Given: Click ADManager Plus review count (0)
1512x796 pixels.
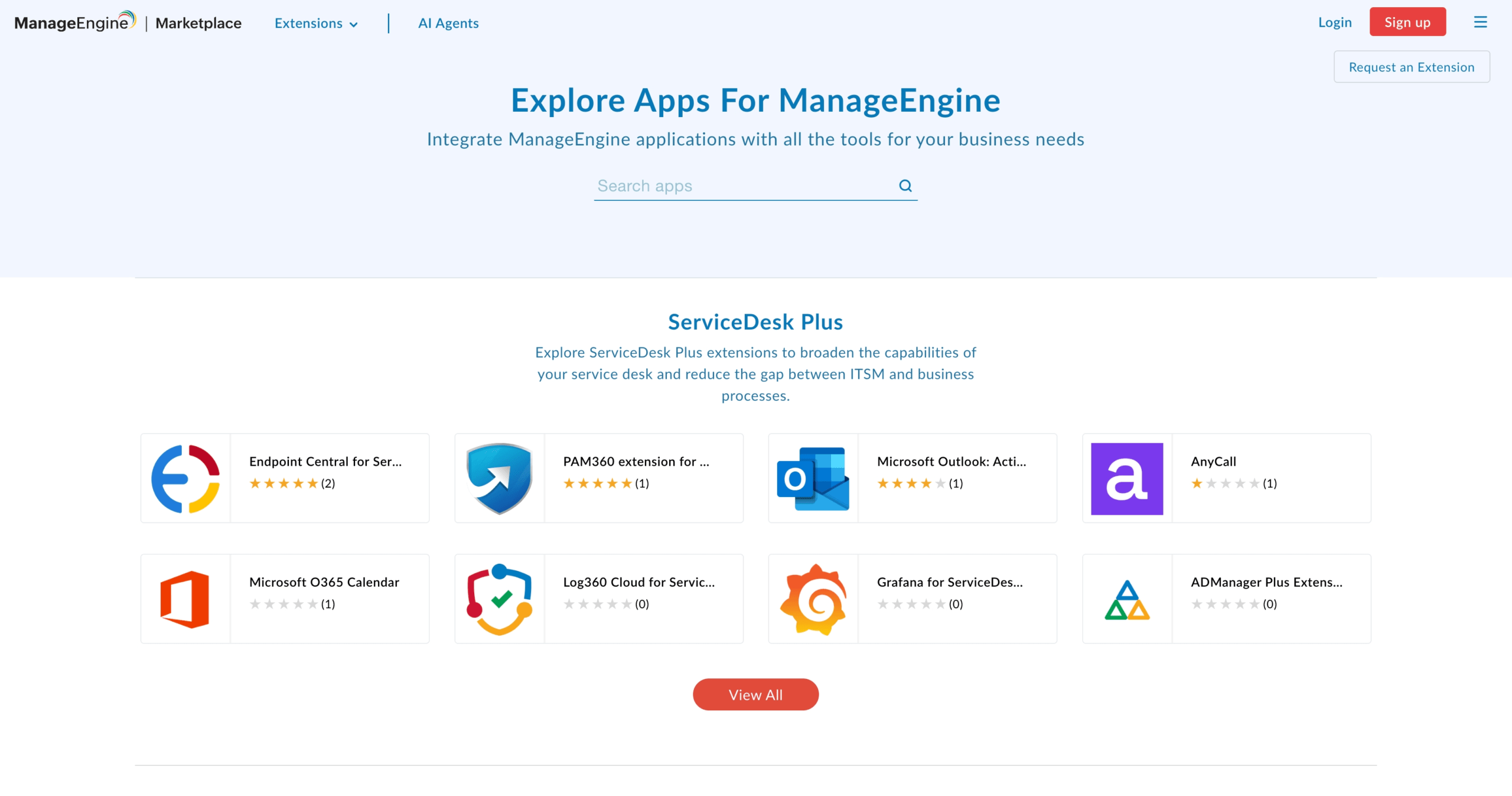Looking at the screenshot, I should coord(1270,604).
